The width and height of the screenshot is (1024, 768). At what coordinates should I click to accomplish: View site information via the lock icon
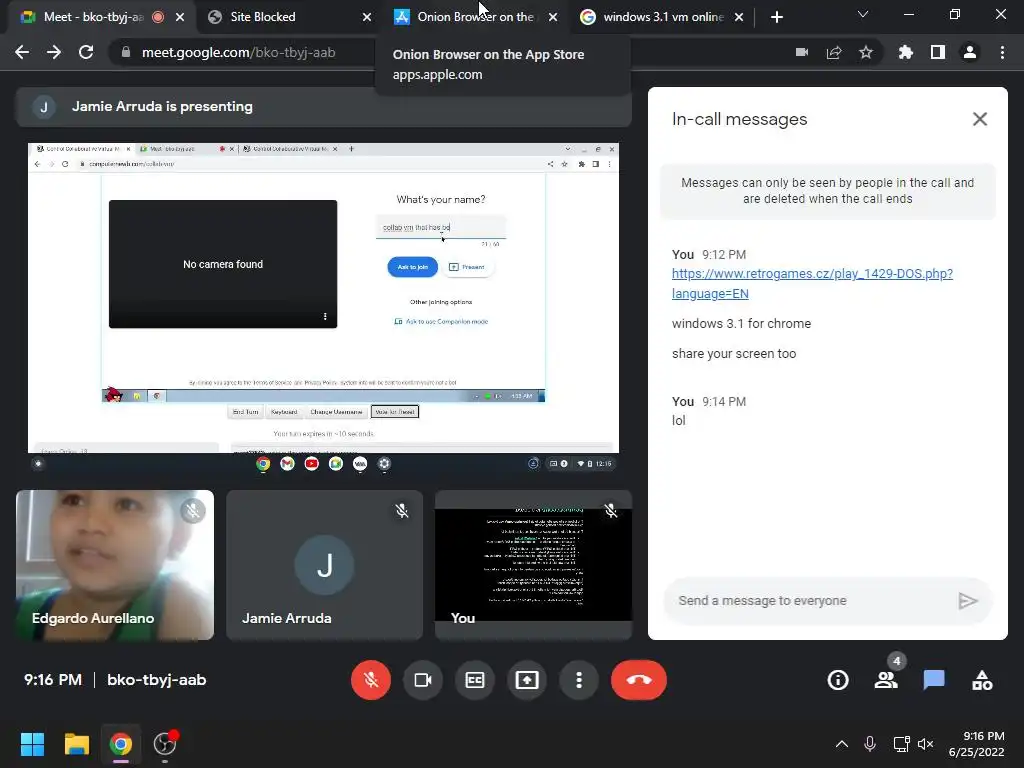tap(126, 52)
